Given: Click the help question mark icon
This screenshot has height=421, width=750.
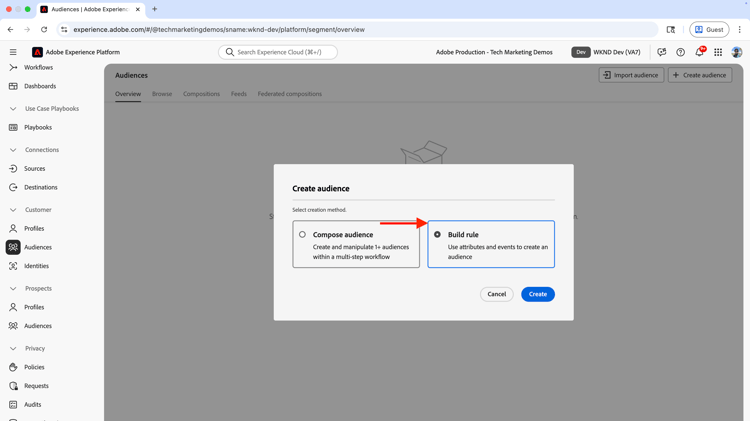Looking at the screenshot, I should [680, 52].
